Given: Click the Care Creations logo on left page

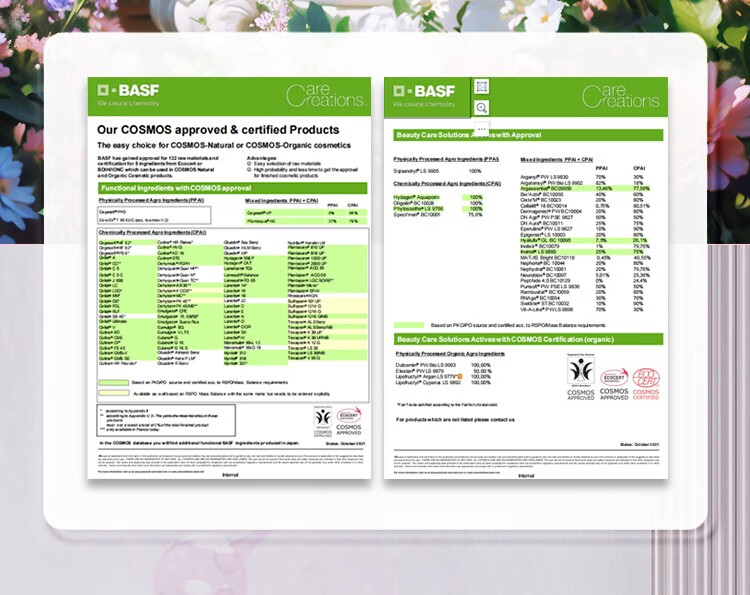Looking at the screenshot, I should (x=325, y=96).
